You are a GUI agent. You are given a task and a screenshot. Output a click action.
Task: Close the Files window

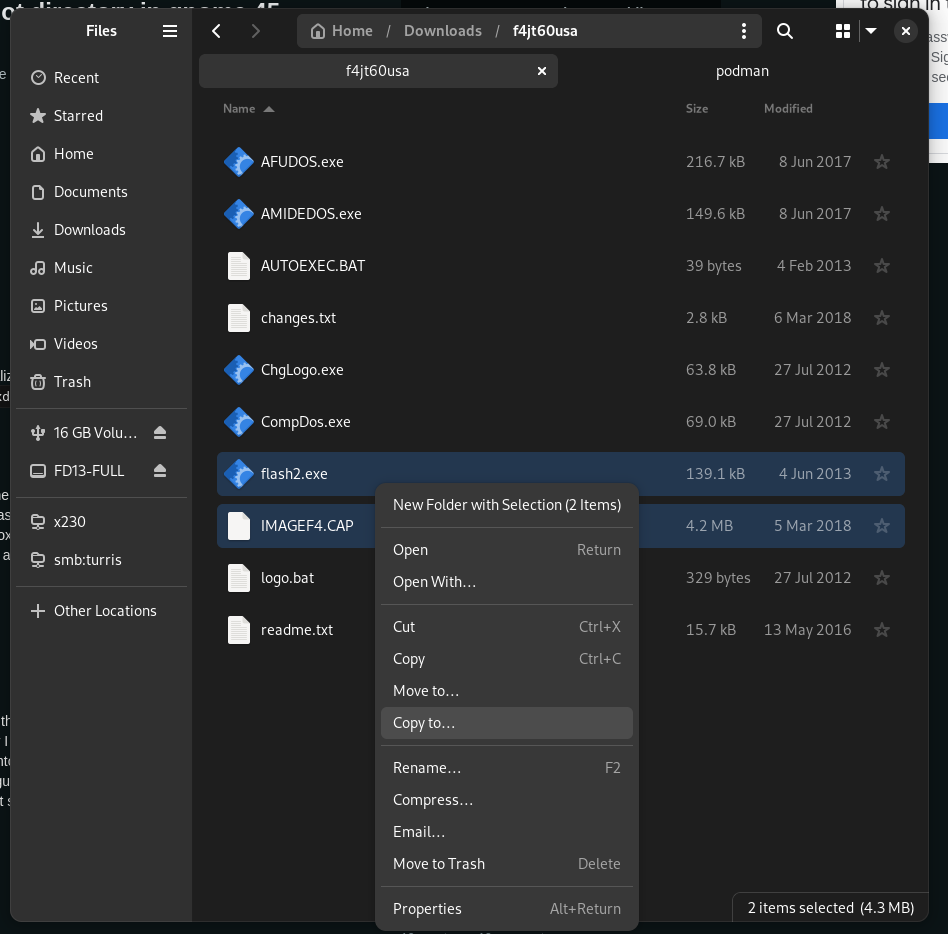pos(905,31)
